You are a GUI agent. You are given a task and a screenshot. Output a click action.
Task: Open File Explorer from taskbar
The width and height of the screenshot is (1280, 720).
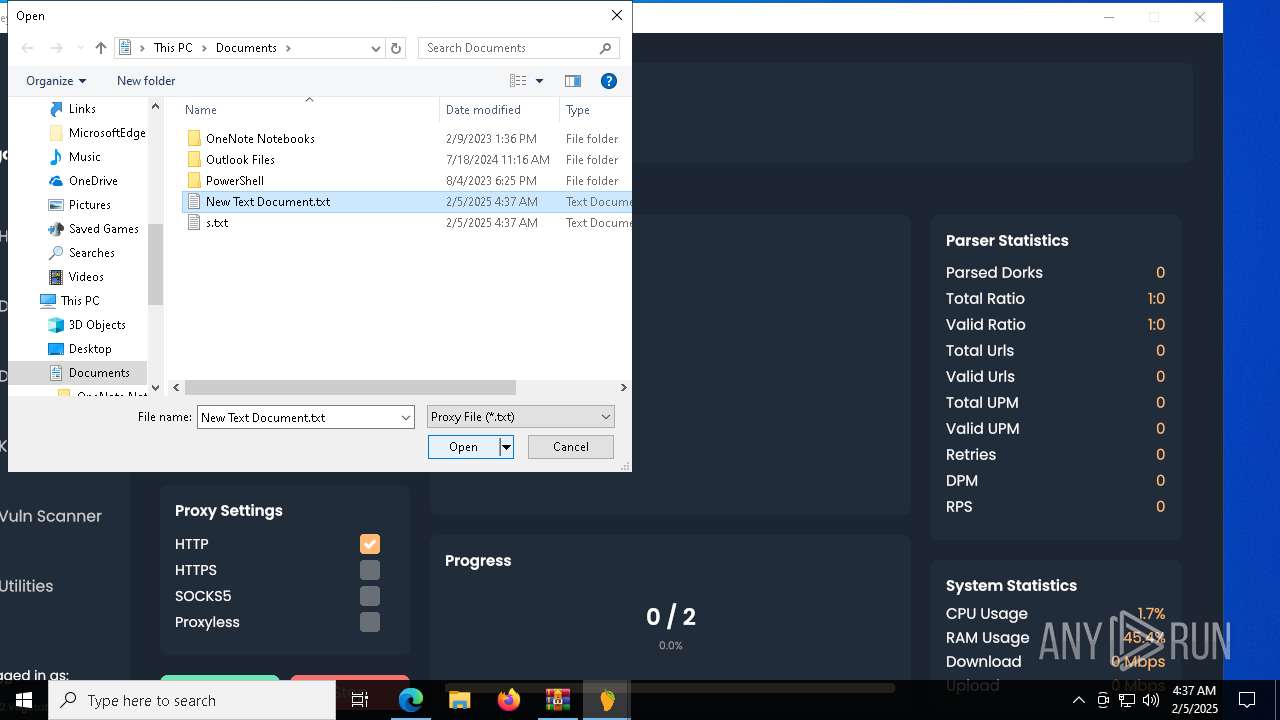tap(460, 700)
